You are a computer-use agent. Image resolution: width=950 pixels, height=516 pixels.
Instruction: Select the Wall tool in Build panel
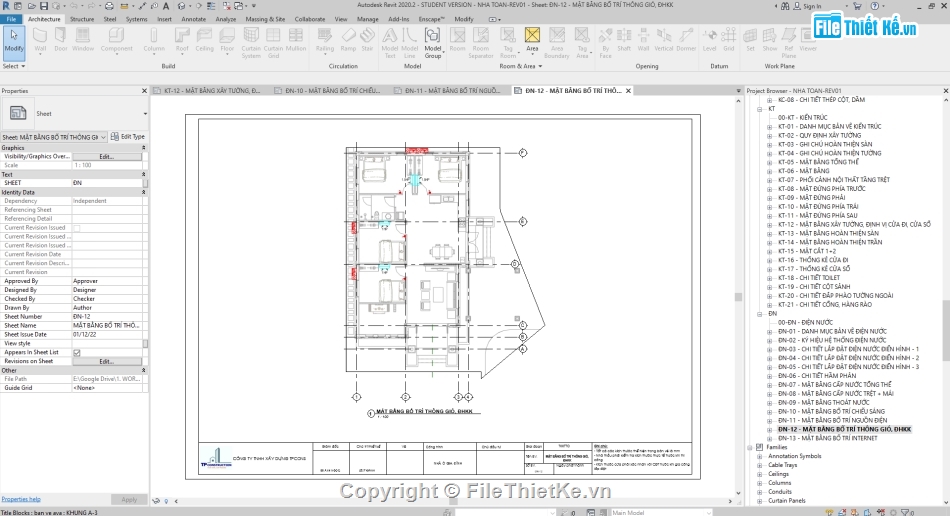tap(40, 40)
